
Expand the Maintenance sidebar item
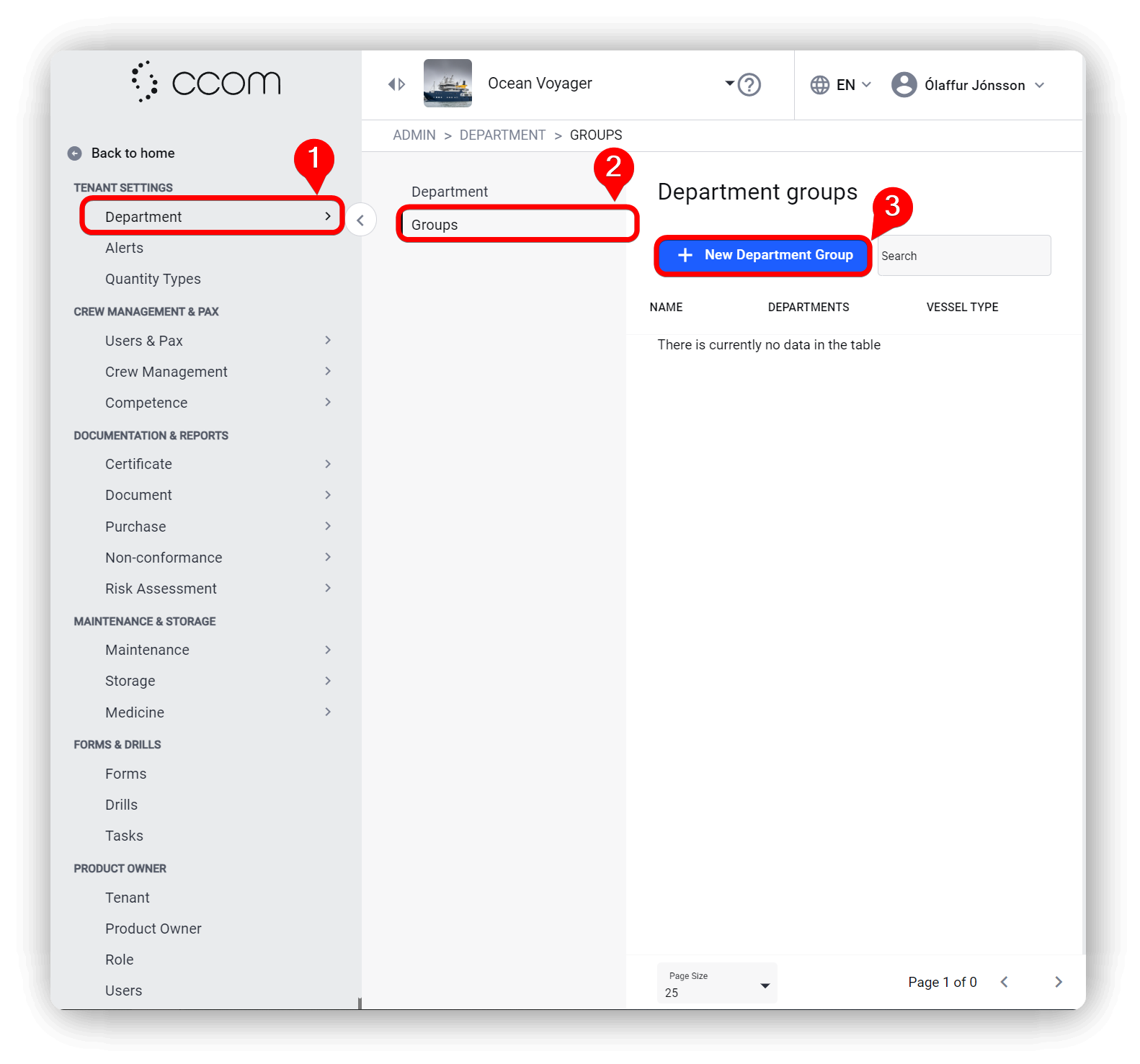coord(218,650)
